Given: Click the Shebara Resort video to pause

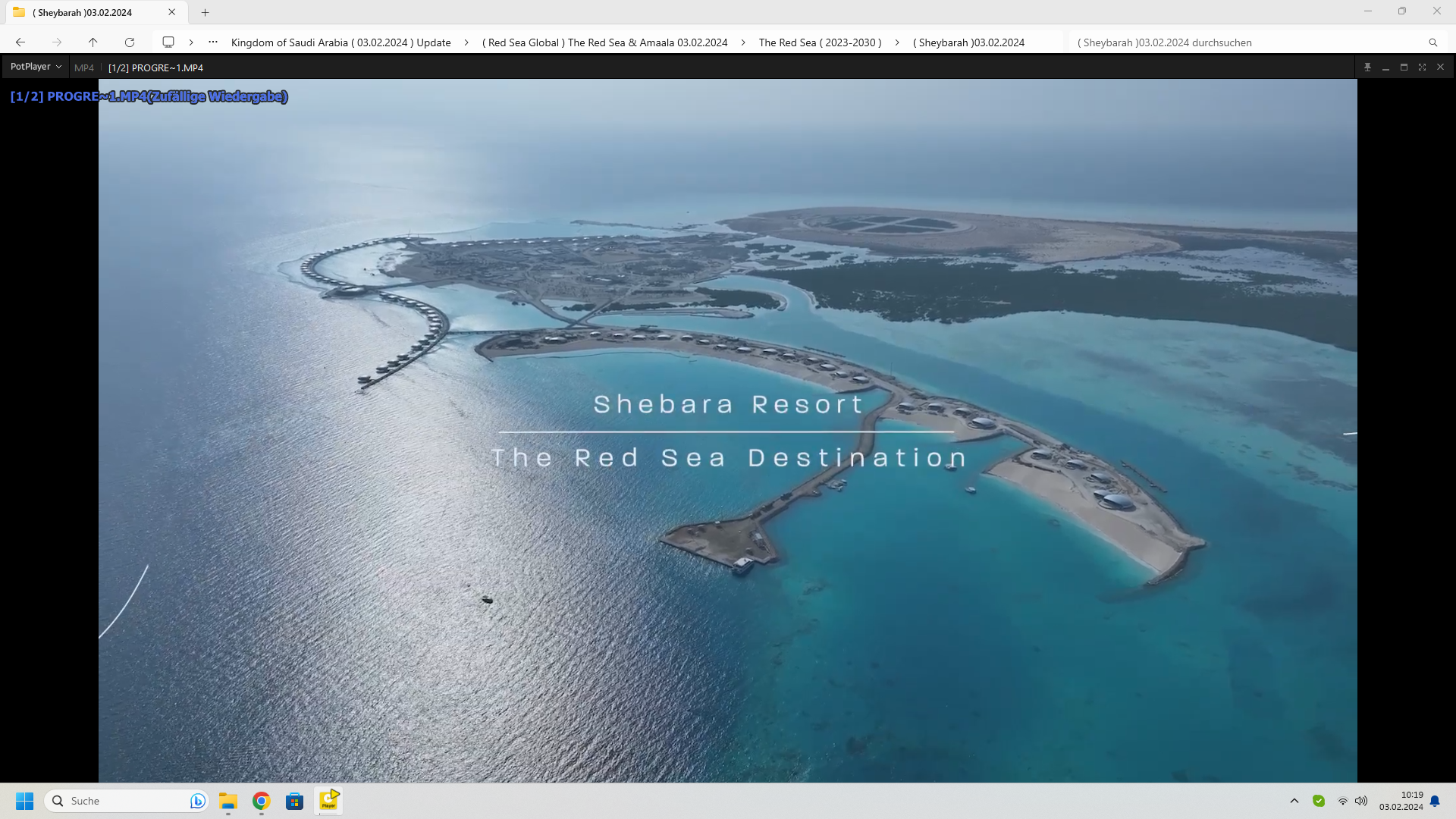Looking at the screenshot, I should tap(727, 431).
